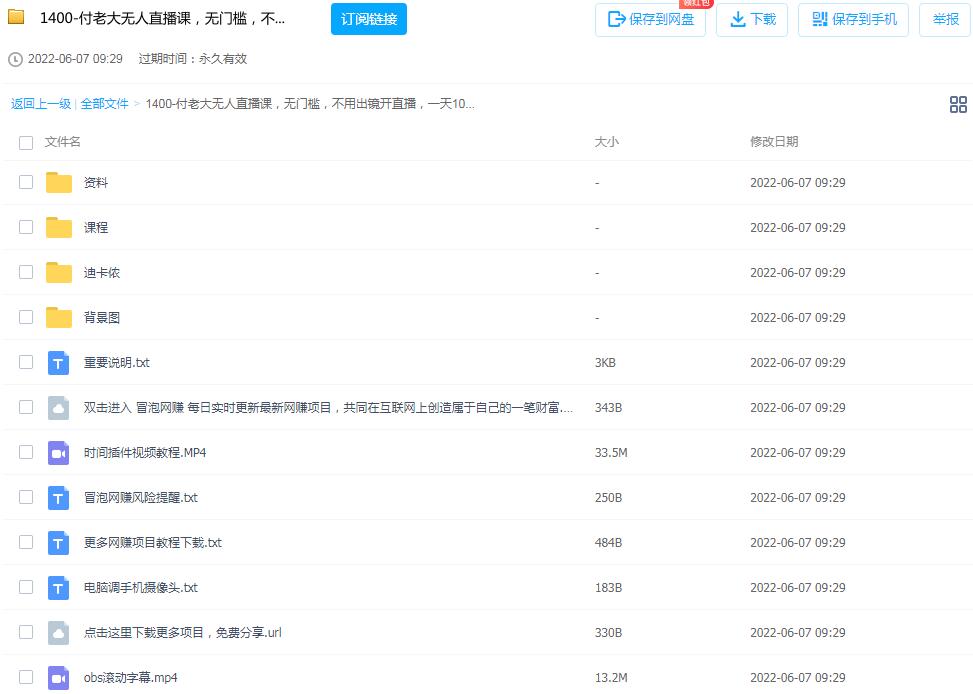Click folder icon for 迪卡侬
Image resolution: width=973 pixels, height=694 pixels.
[x=59, y=273]
